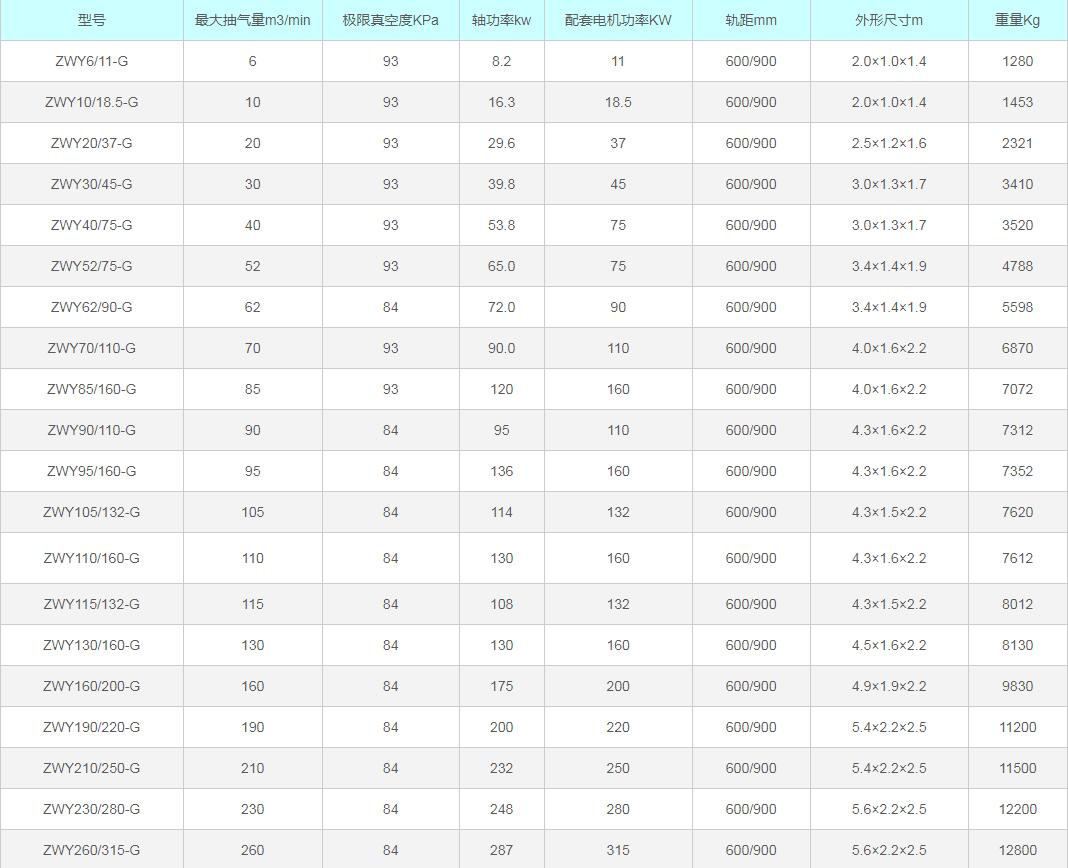This screenshot has height=868, width=1068.
Task: Click weight value 11200
Action: pyautogui.click(x=1017, y=727)
